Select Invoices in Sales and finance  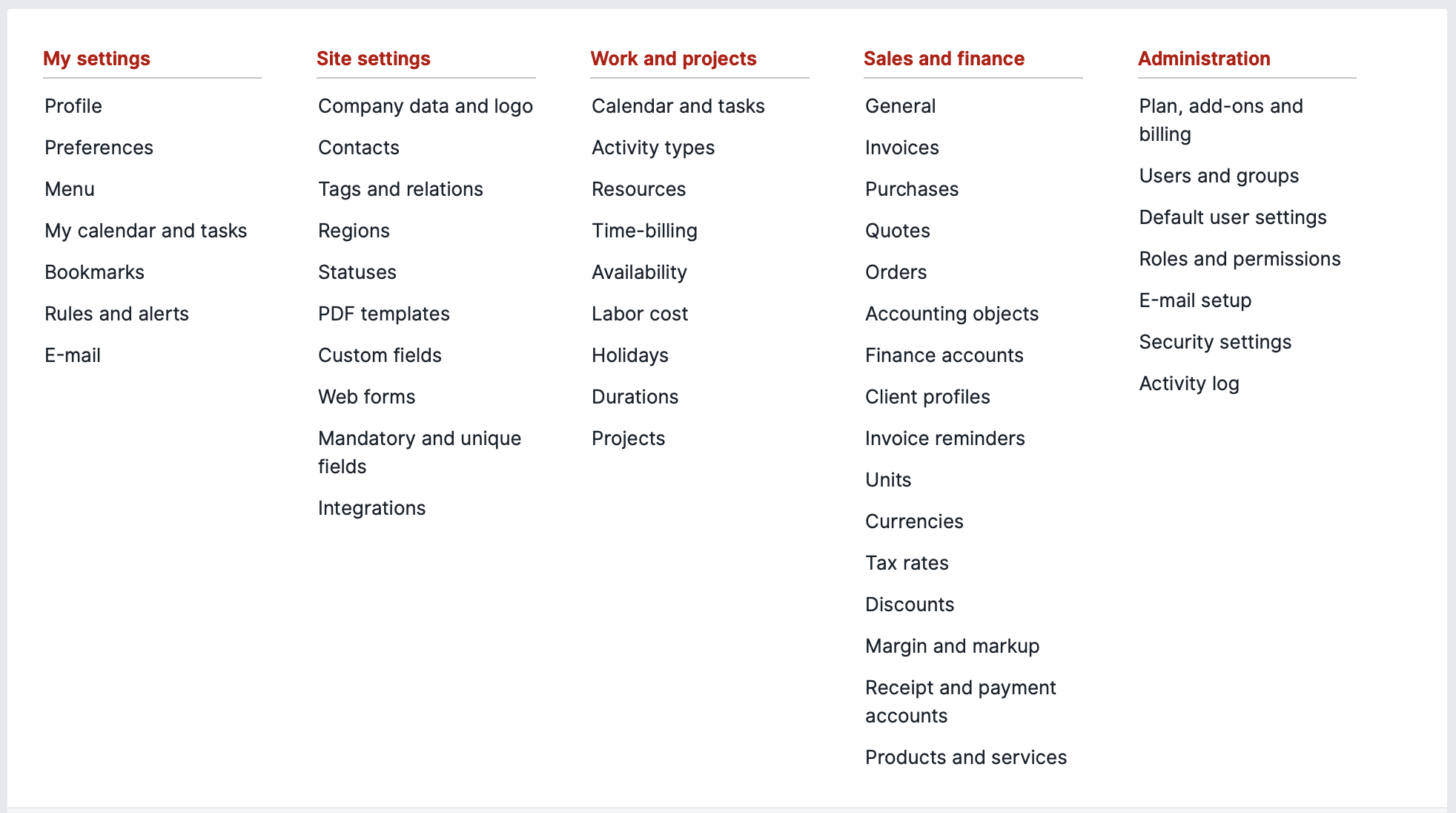click(901, 148)
